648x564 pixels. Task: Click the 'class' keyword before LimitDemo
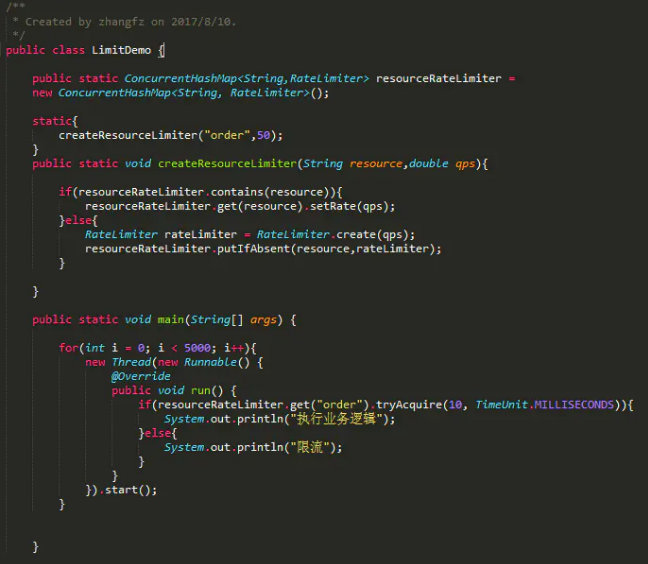pyautogui.click(x=68, y=50)
